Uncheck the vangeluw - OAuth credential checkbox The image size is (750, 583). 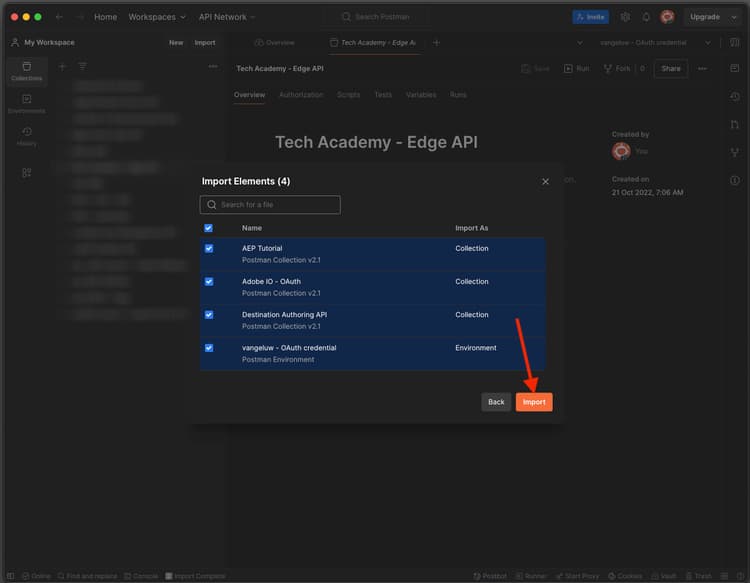[209, 348]
